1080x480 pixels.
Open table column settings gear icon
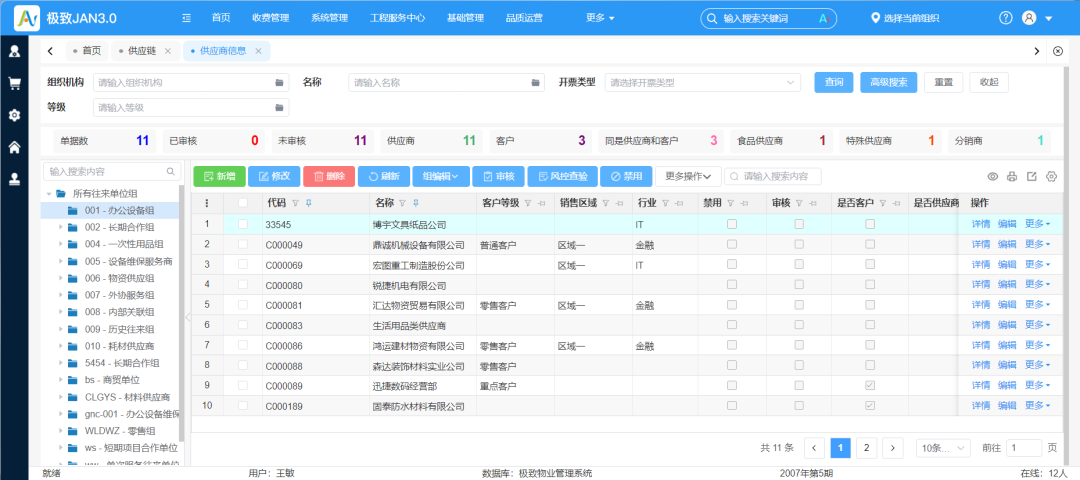(x=1051, y=176)
